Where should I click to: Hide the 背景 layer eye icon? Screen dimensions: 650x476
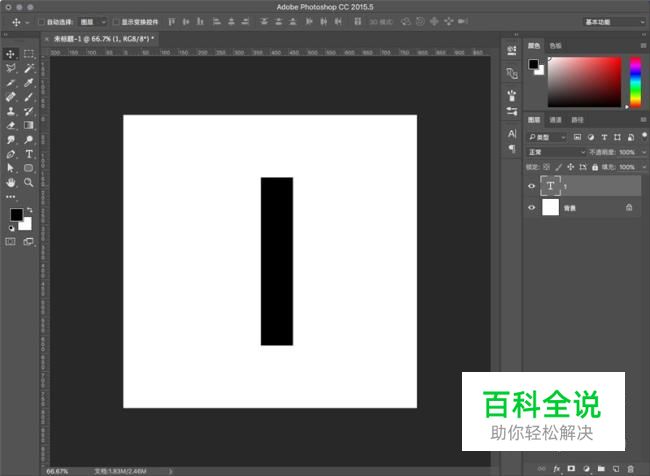tap(531, 208)
